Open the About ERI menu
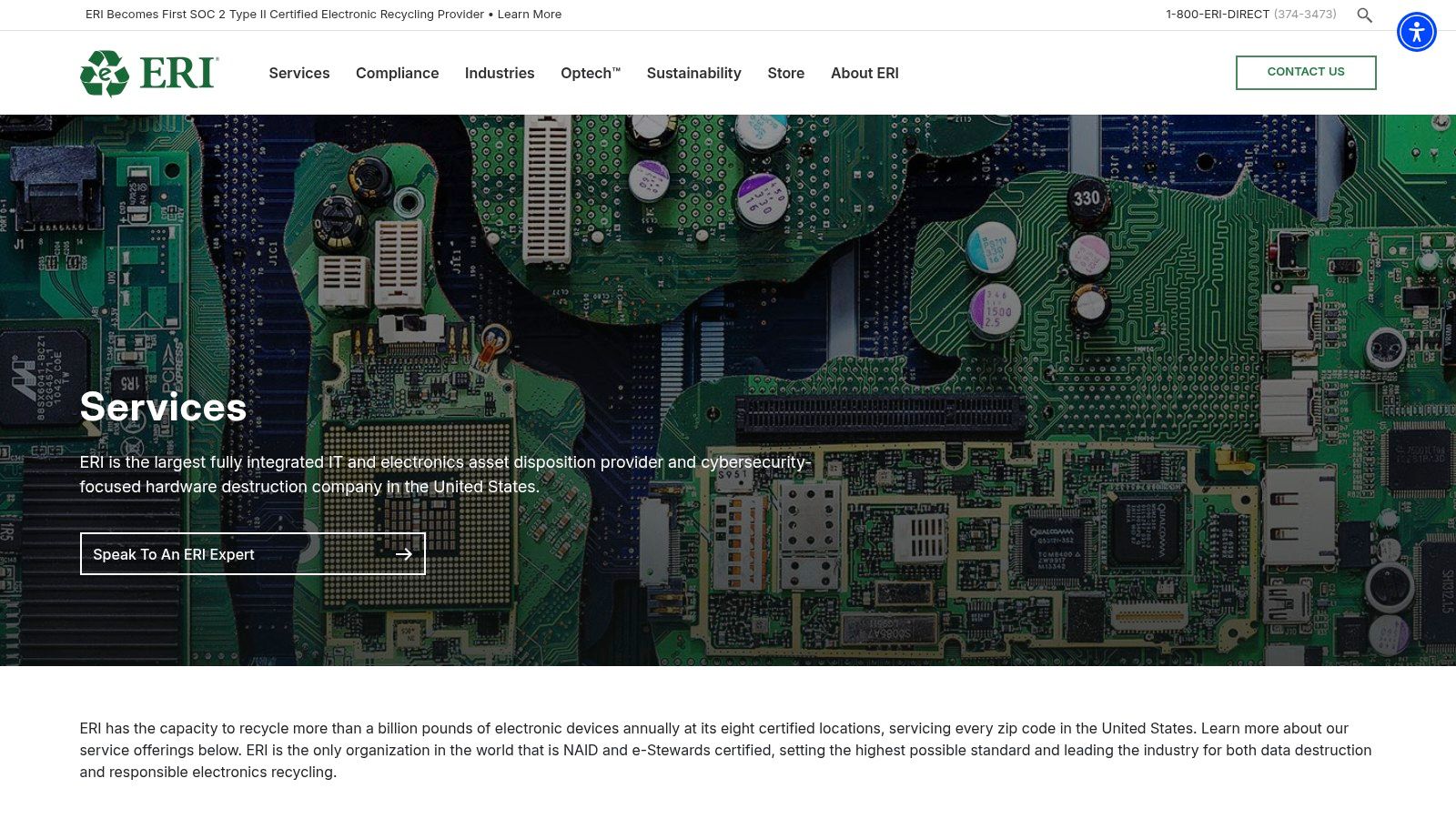The image size is (1456, 819). click(x=864, y=73)
